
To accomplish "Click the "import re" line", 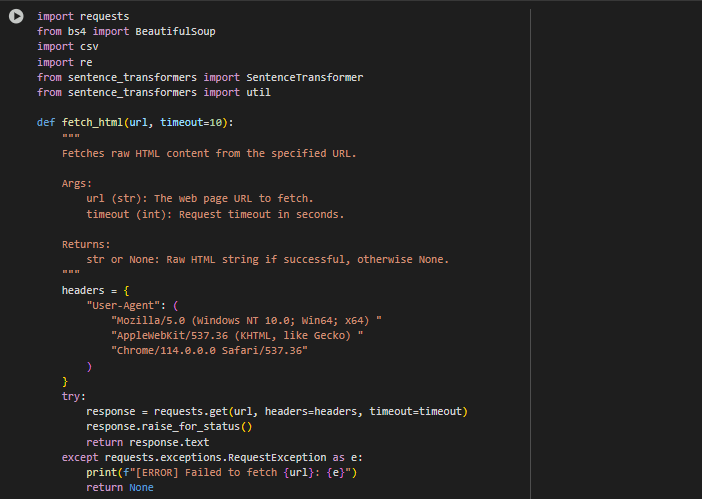I will pos(64,62).
